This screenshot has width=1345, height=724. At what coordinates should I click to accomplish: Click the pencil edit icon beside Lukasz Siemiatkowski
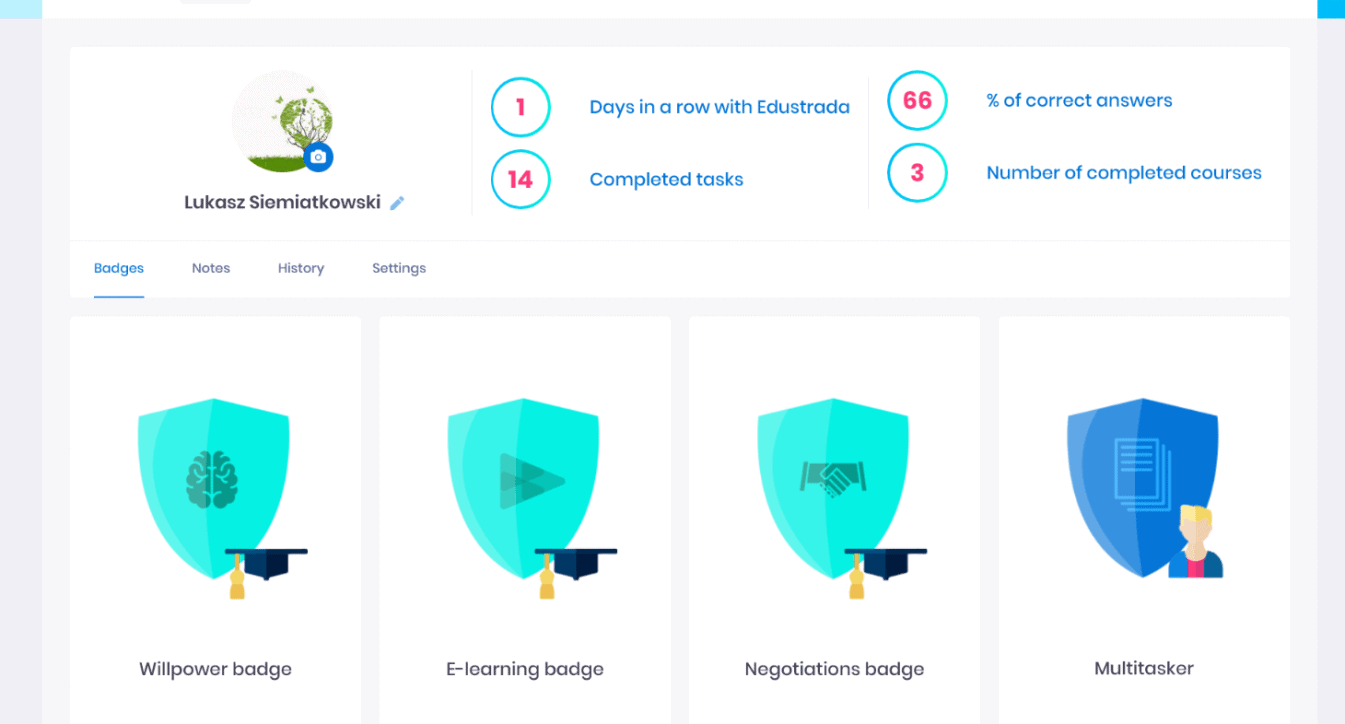(397, 203)
